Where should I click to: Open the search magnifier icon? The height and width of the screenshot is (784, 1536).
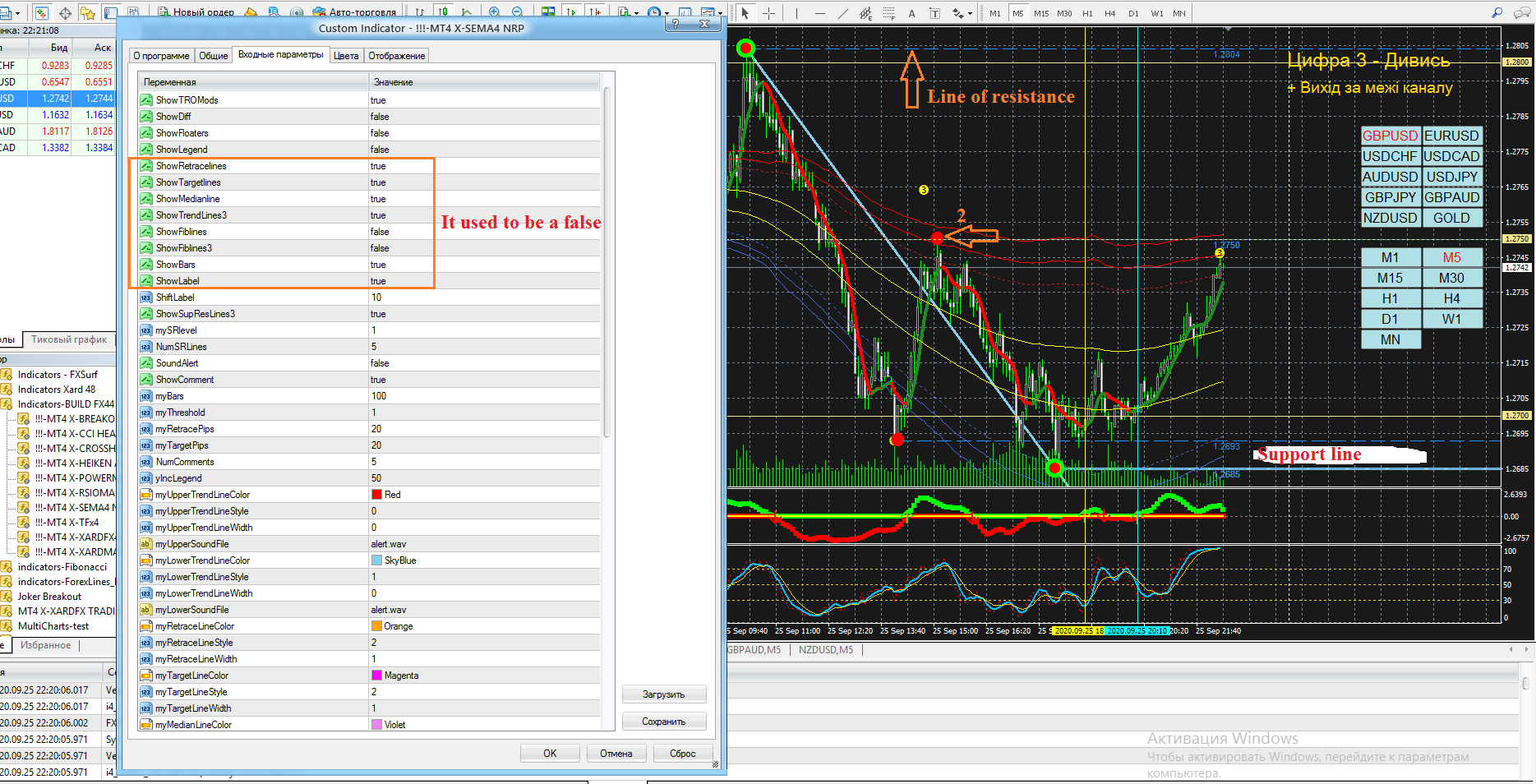(1497, 13)
